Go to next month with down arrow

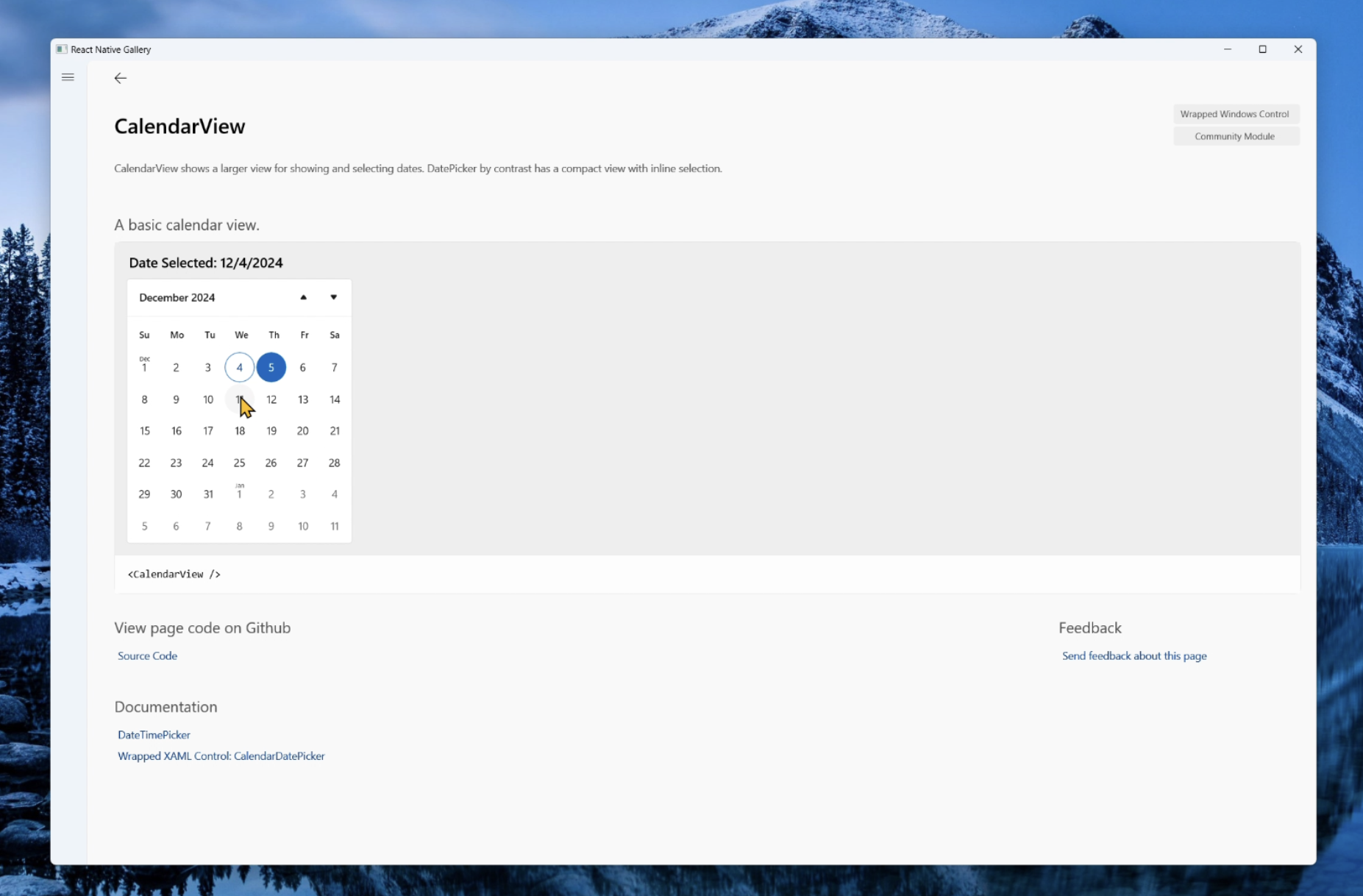(333, 297)
